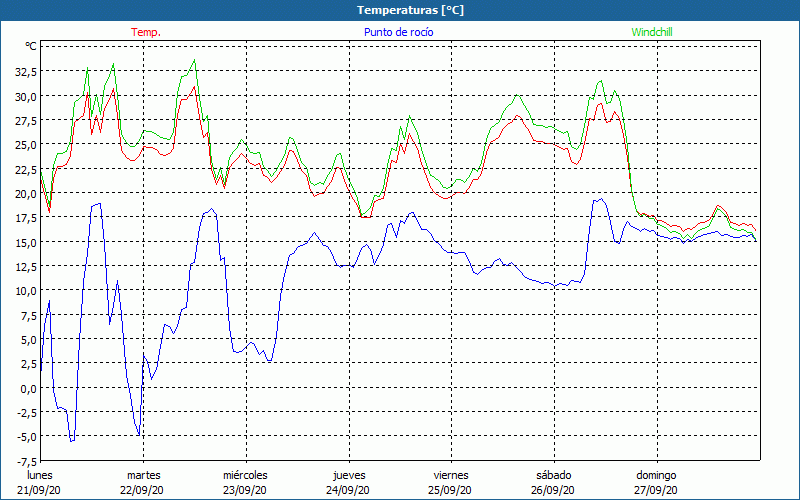Image resolution: width=800 pixels, height=500 pixels.
Task: Click the '22,5' y-axis value
Action: (26, 169)
